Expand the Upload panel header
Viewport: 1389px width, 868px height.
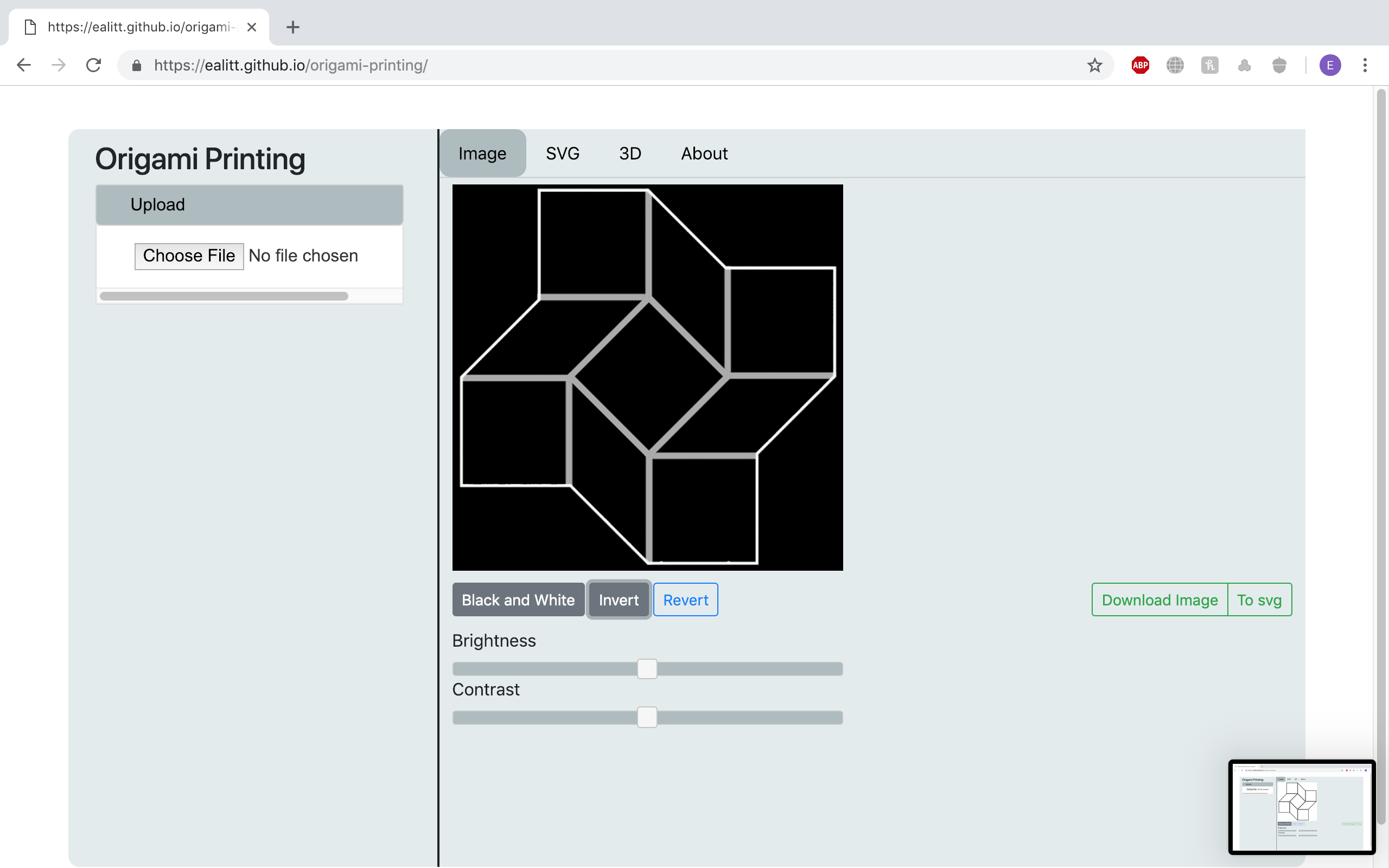(x=249, y=205)
